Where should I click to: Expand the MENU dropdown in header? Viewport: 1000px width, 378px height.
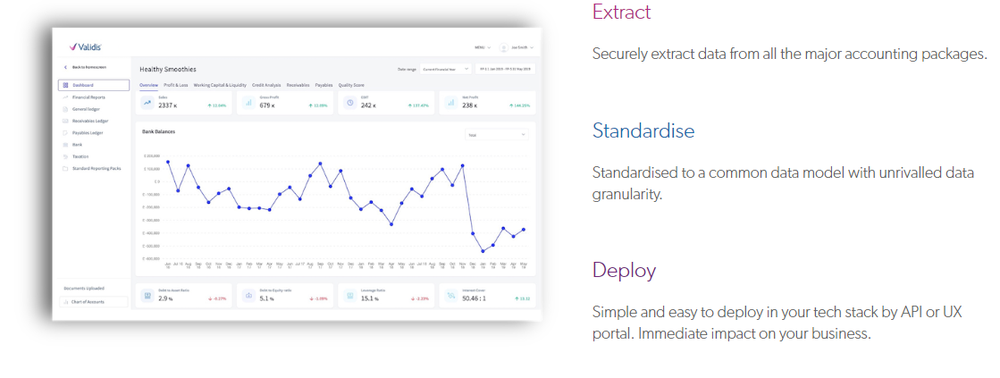(x=483, y=48)
